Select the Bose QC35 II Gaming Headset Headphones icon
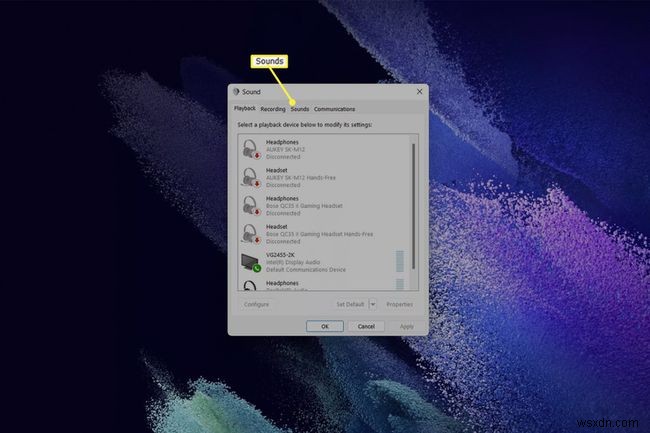 click(251, 206)
